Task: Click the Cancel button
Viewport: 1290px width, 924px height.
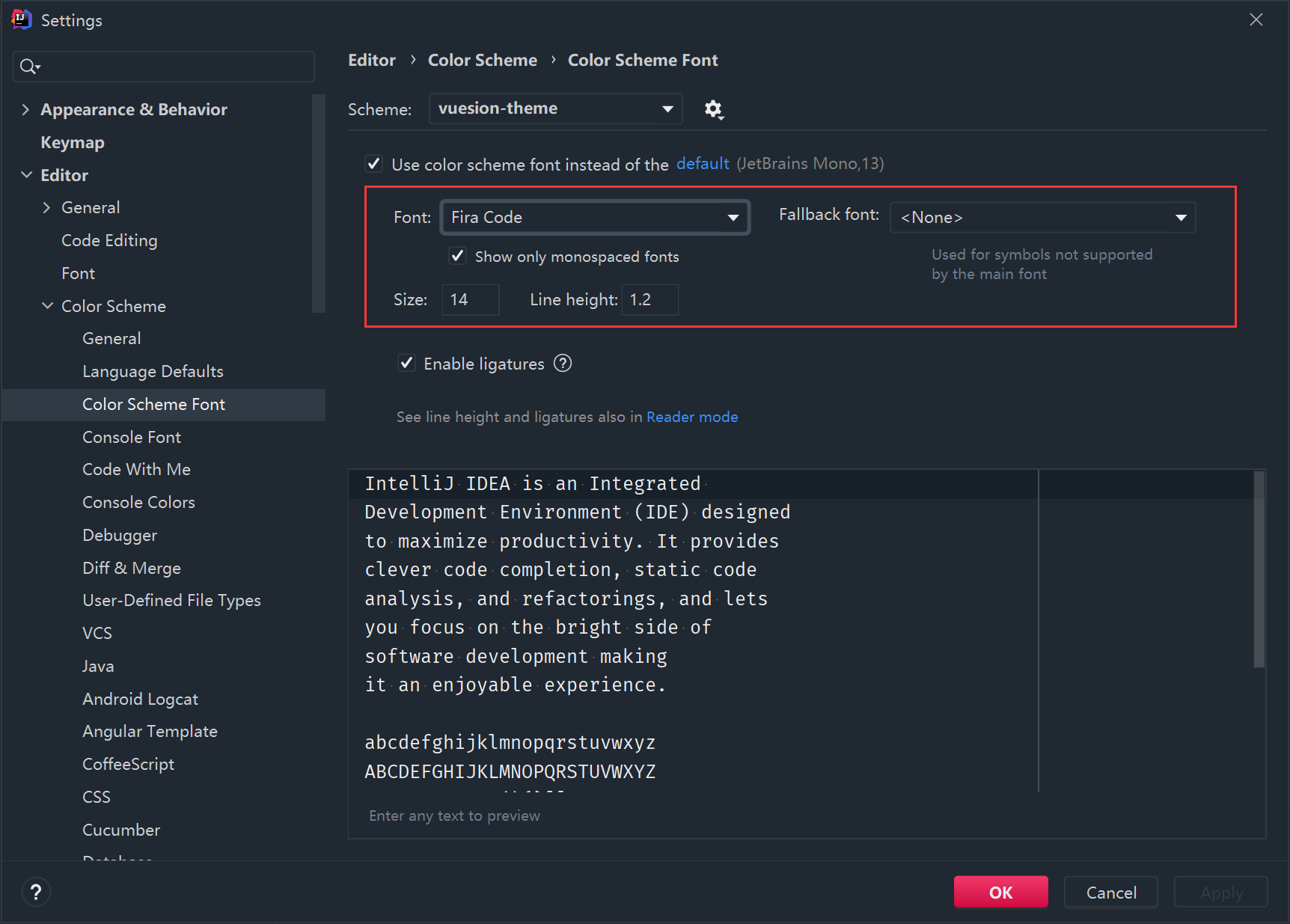Action: [1110, 892]
